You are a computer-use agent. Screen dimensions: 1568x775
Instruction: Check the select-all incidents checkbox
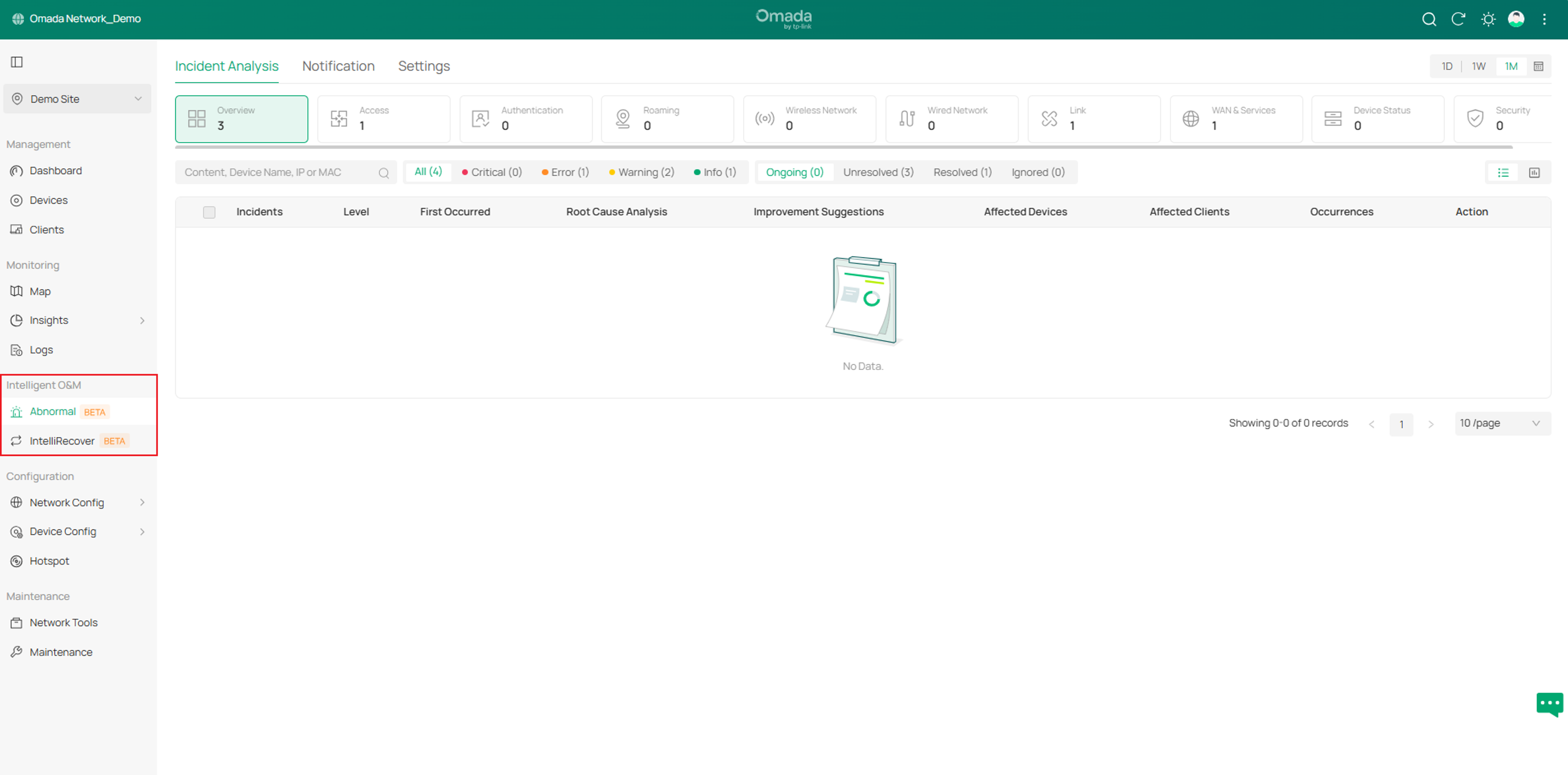[x=209, y=213]
